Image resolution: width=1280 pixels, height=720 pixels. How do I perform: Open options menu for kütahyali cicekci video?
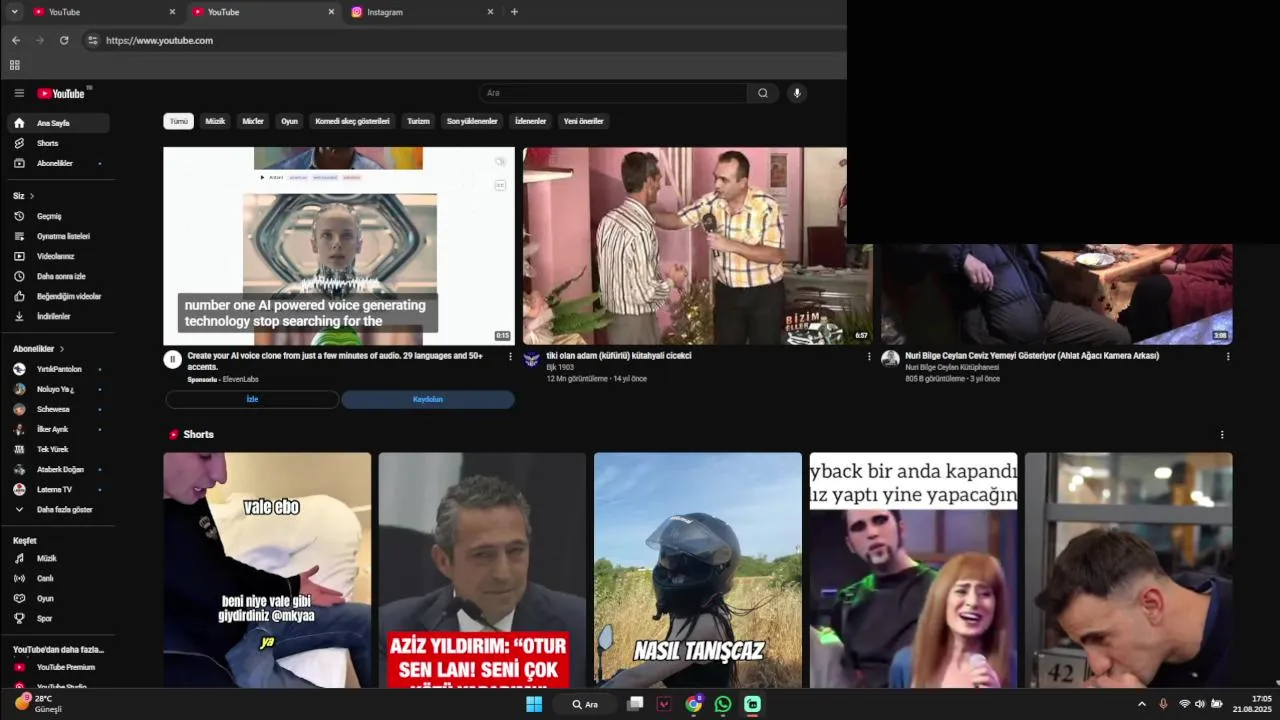tap(869, 356)
